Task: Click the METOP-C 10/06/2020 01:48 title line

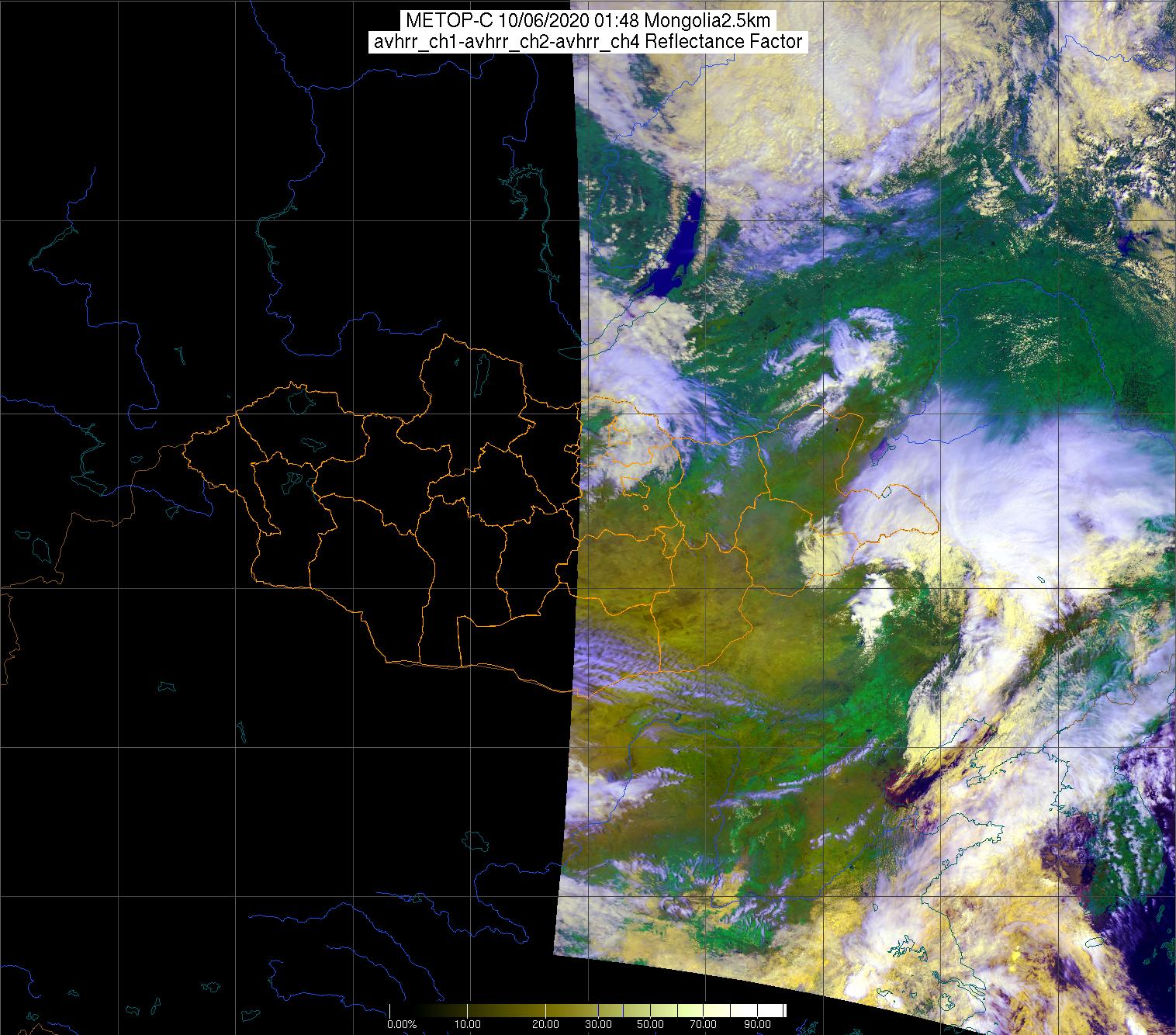Action: [x=587, y=21]
